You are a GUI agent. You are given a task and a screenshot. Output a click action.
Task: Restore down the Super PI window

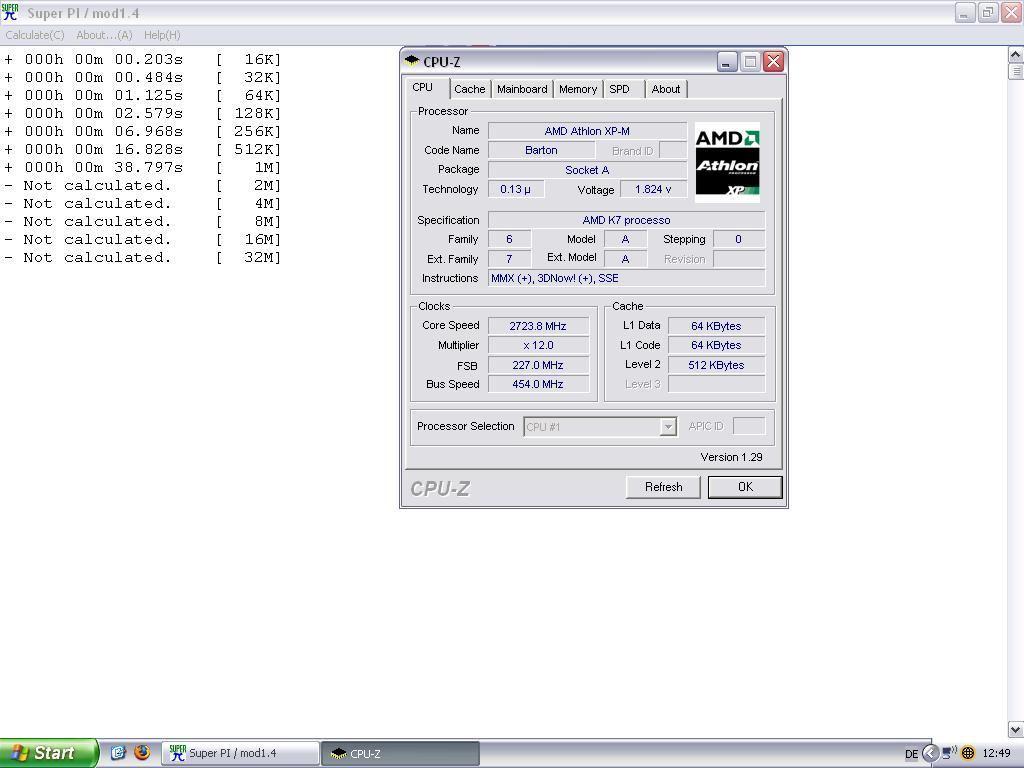pyautogui.click(x=988, y=12)
